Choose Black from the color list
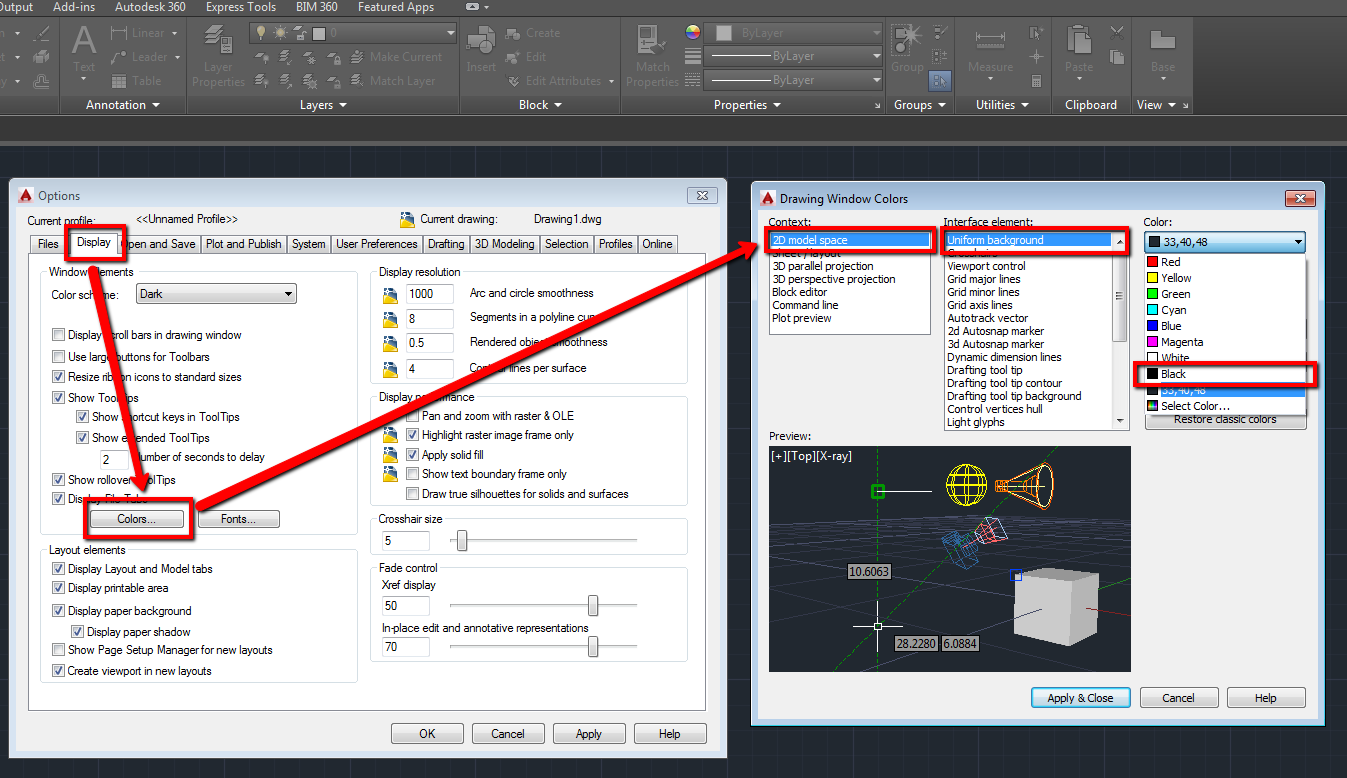Viewport: 1347px width, 778px height. pos(1225,374)
